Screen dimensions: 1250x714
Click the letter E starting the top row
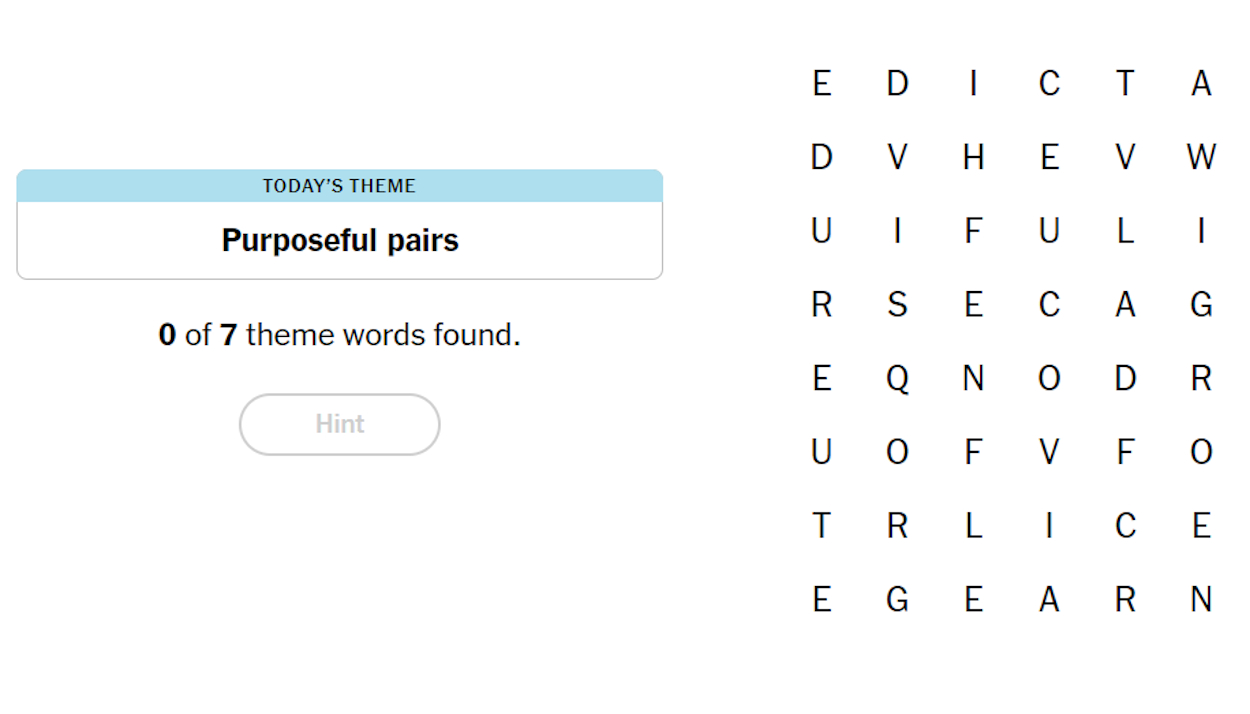(x=821, y=84)
